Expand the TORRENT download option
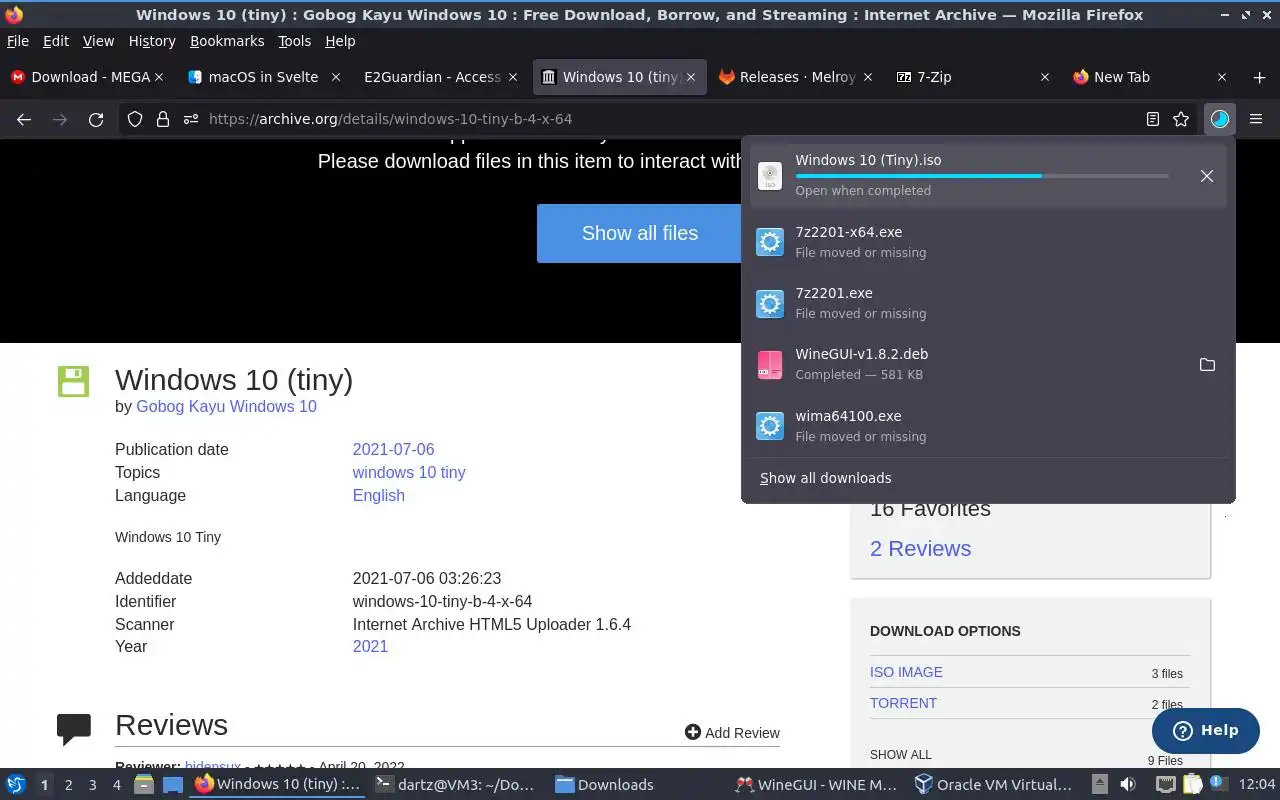 903,703
